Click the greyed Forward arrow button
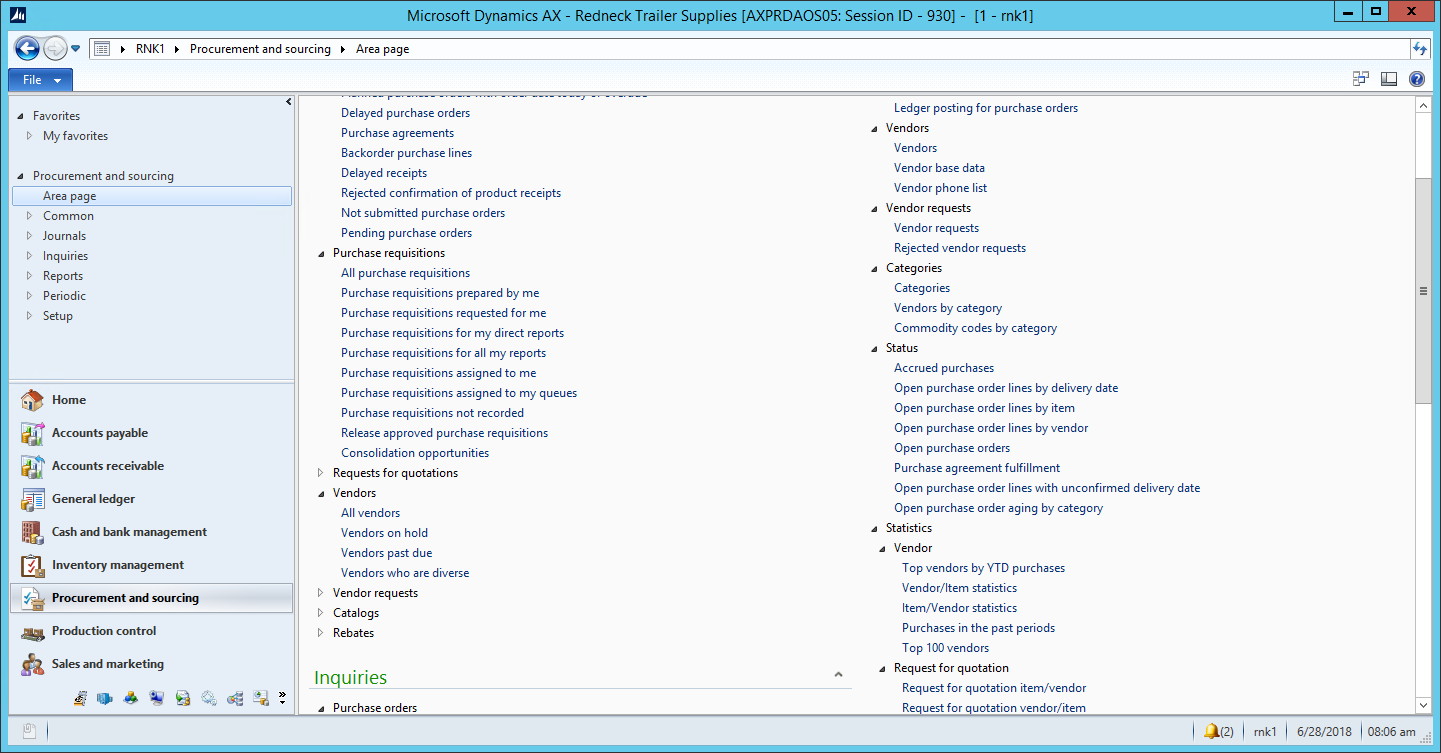Image resolution: width=1441 pixels, height=753 pixels. (x=55, y=48)
